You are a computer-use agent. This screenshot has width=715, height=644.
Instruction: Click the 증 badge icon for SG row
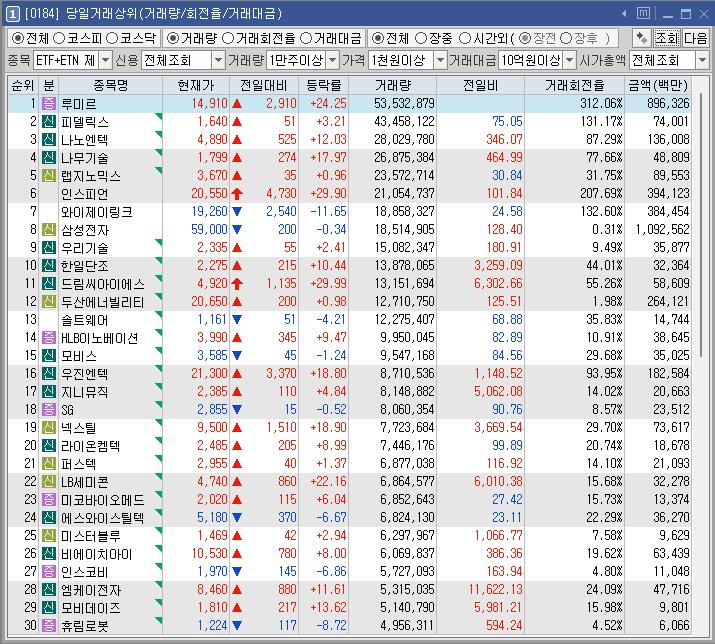pos(49,410)
